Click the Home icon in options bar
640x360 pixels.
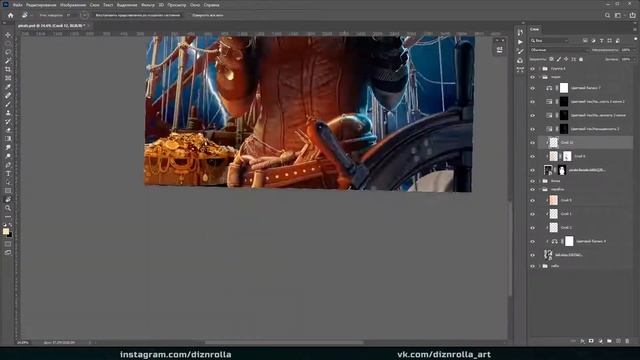point(11,15)
